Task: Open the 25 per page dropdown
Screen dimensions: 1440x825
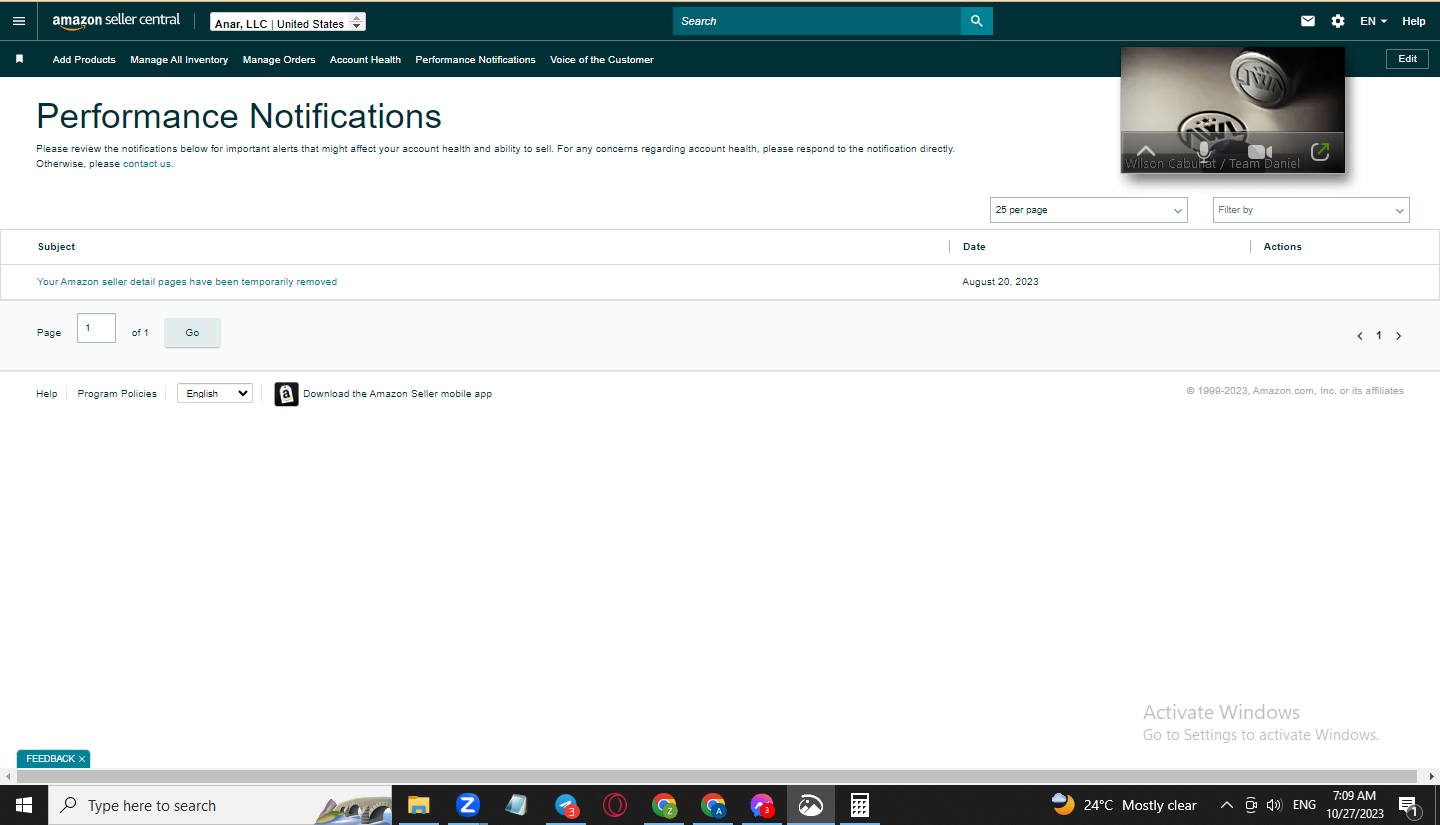Action: [x=1088, y=210]
